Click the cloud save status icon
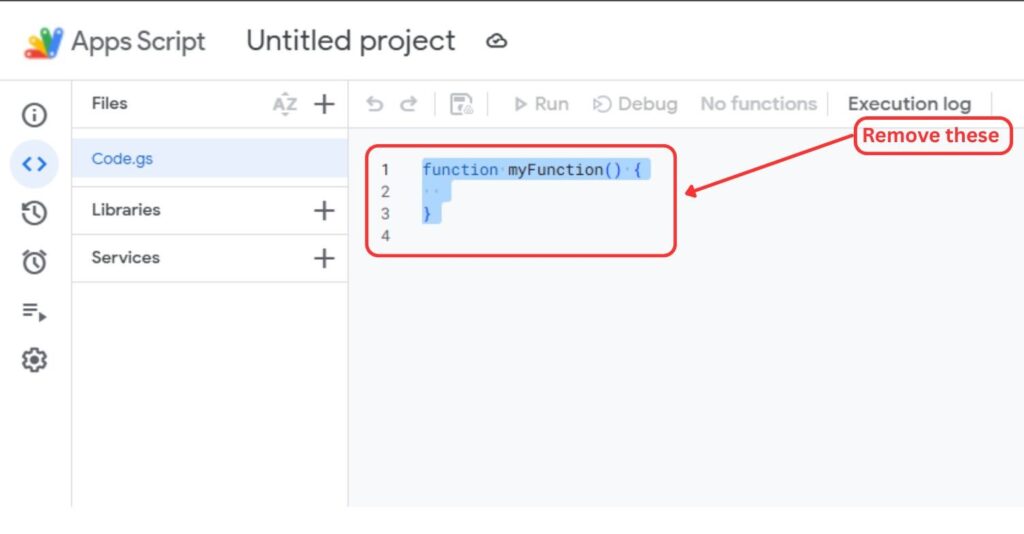Viewport: 1024px width, 534px height. coord(496,41)
